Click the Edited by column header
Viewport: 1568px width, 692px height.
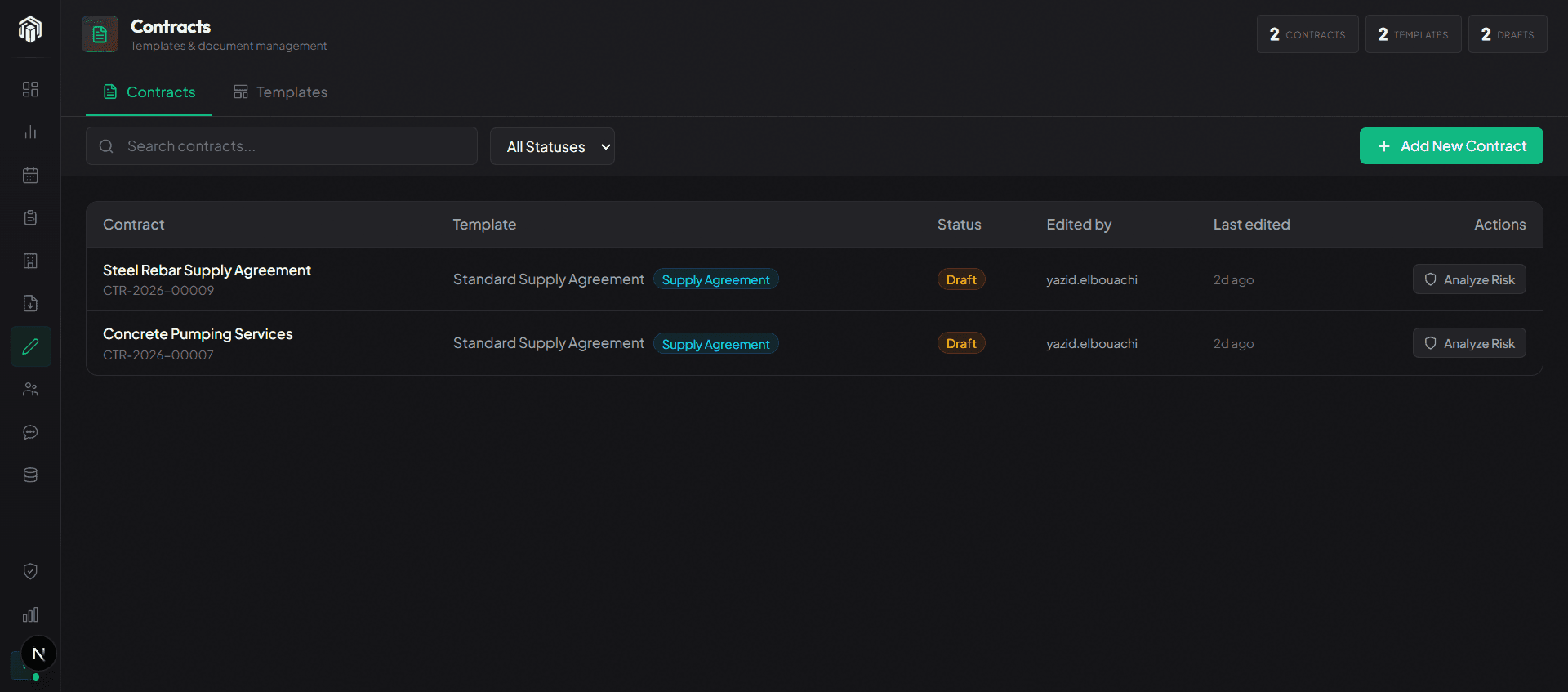click(1079, 225)
